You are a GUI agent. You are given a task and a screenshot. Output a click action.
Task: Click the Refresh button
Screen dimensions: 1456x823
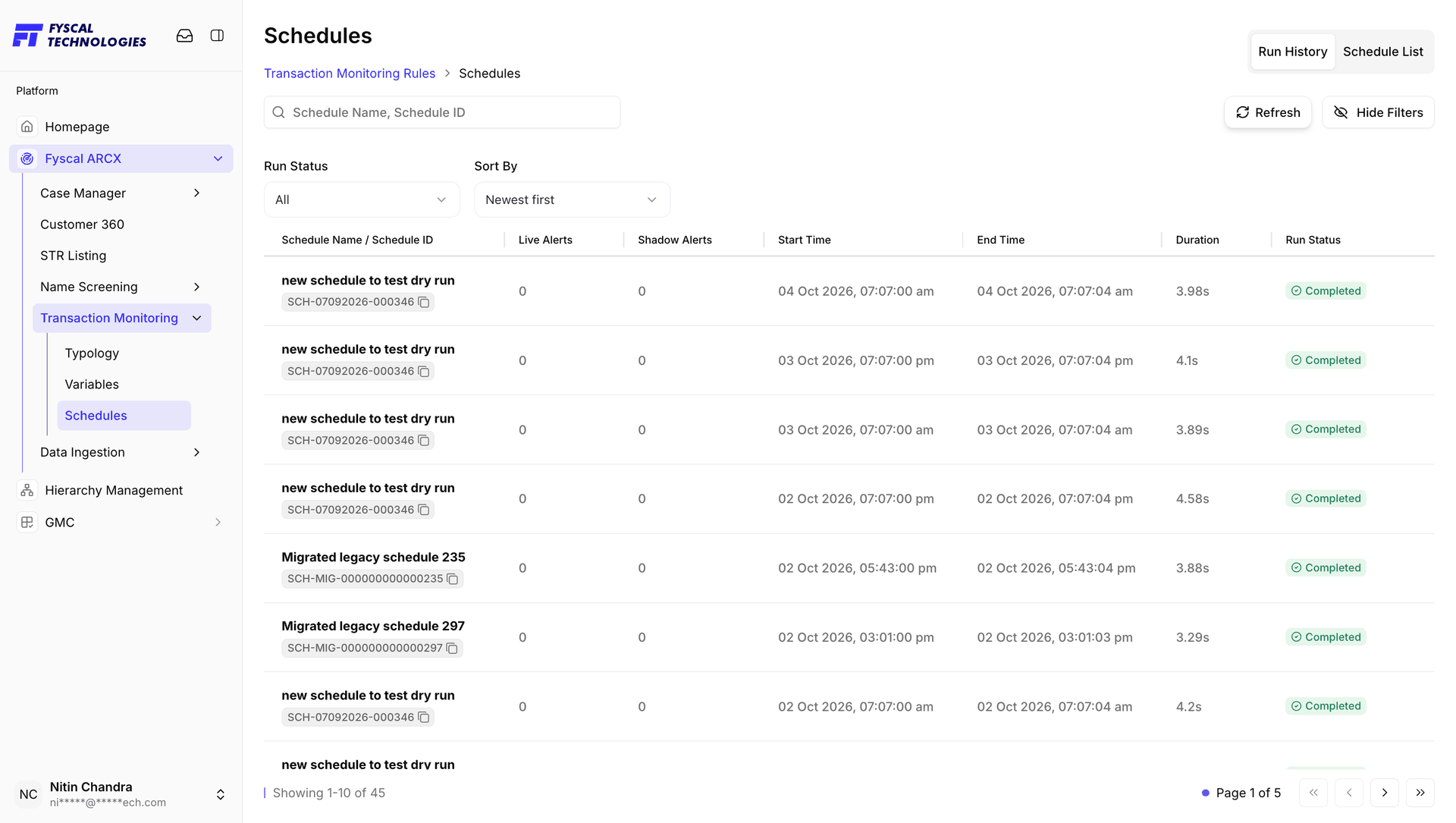1268,112
